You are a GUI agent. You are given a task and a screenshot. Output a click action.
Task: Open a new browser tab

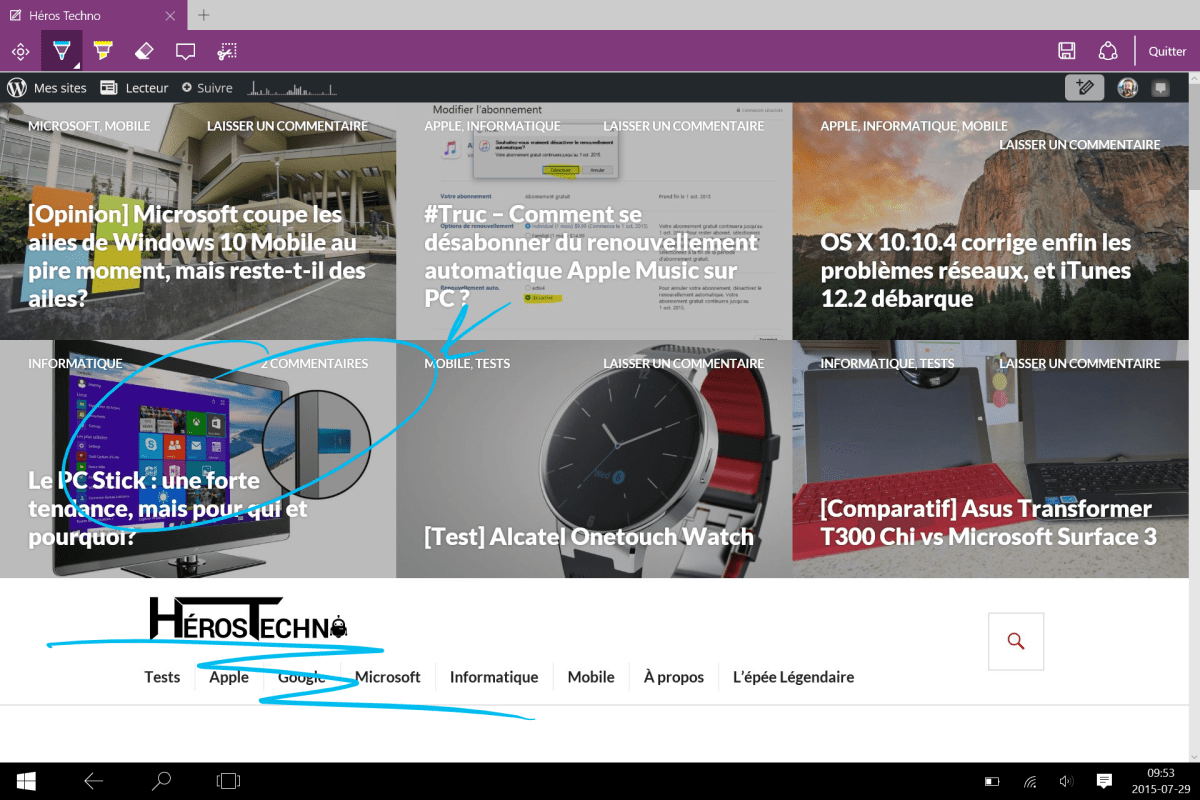pos(204,15)
